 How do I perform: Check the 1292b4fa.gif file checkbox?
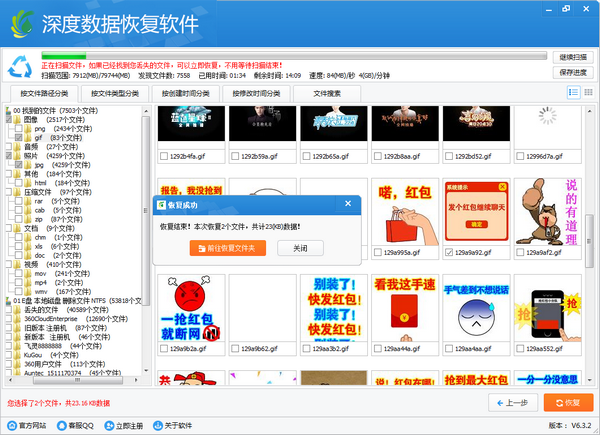pos(164,156)
